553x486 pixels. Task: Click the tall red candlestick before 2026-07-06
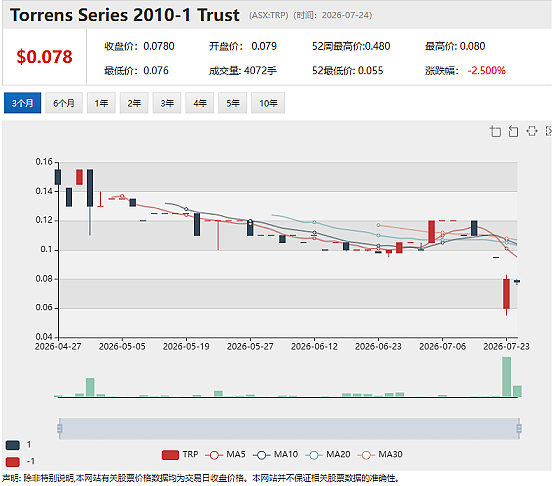431,231
